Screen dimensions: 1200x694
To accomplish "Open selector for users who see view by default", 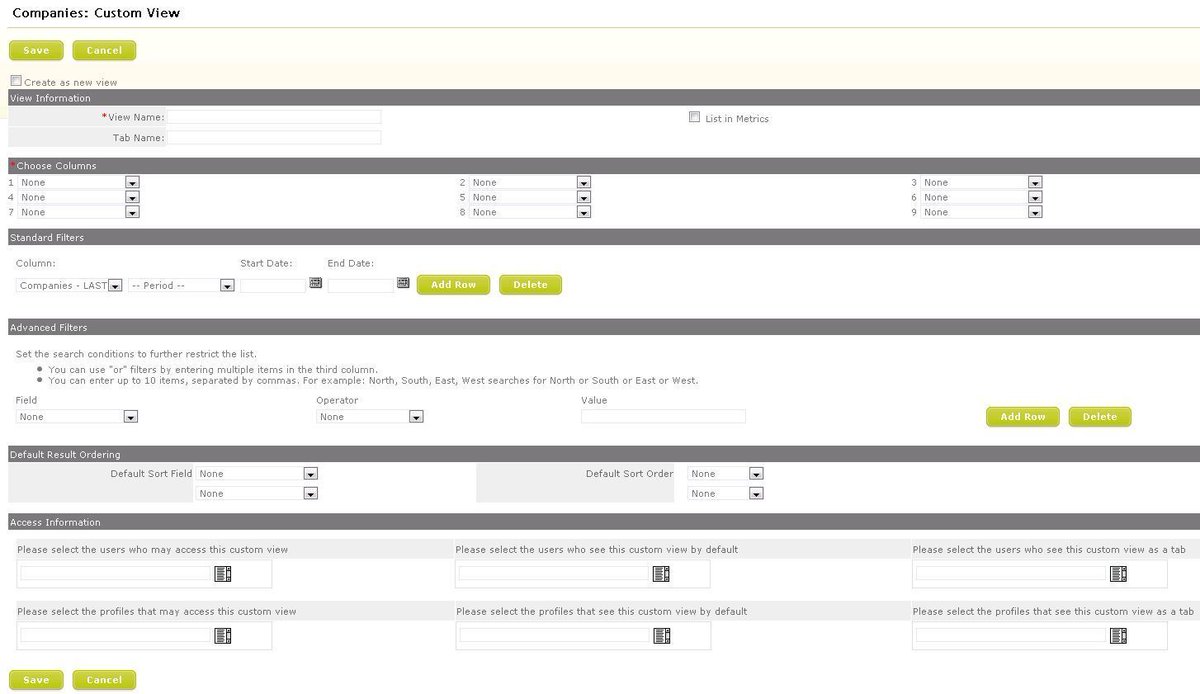I will pyautogui.click(x=661, y=573).
